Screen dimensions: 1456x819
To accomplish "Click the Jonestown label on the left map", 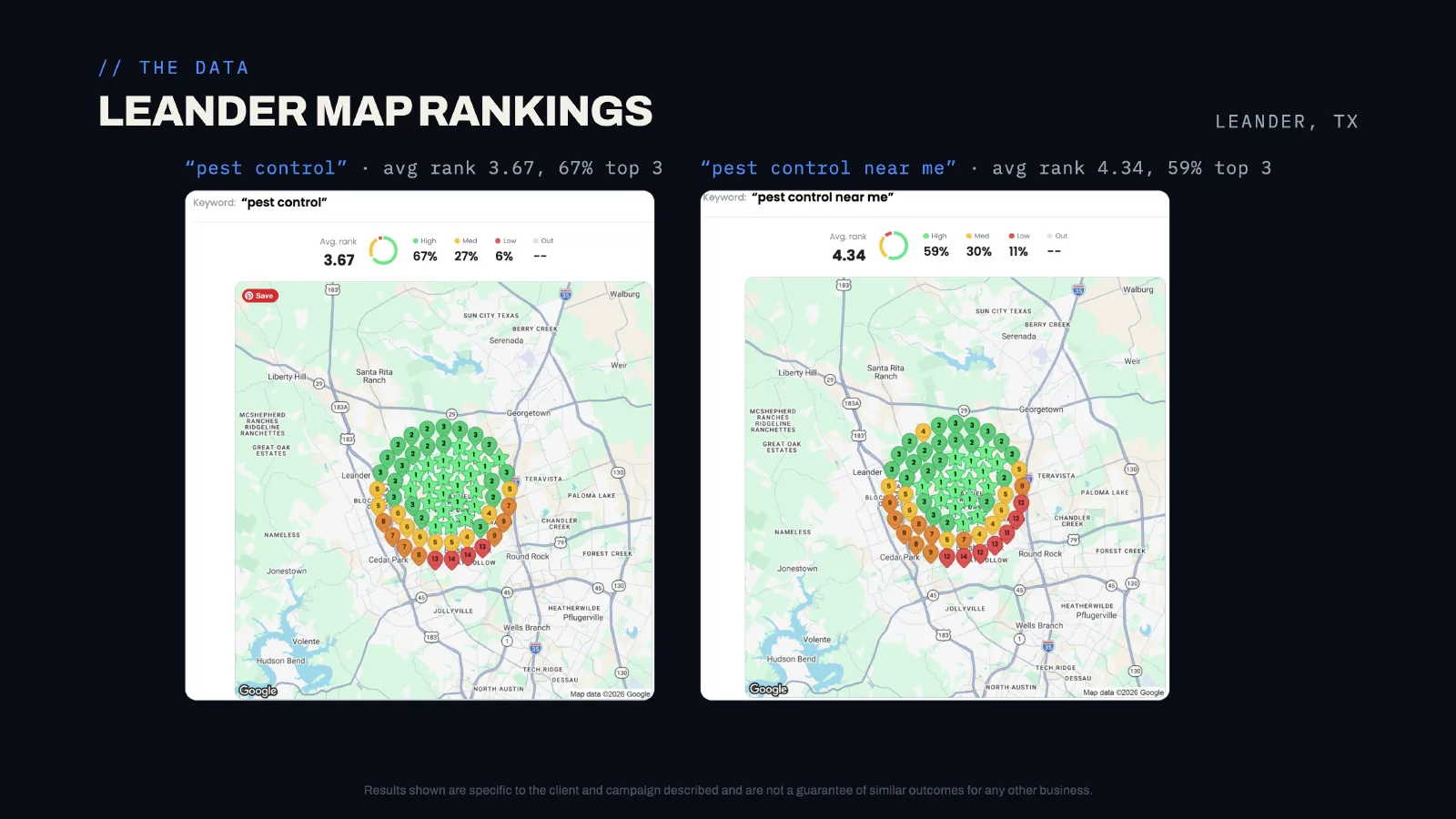I will click(x=287, y=571).
